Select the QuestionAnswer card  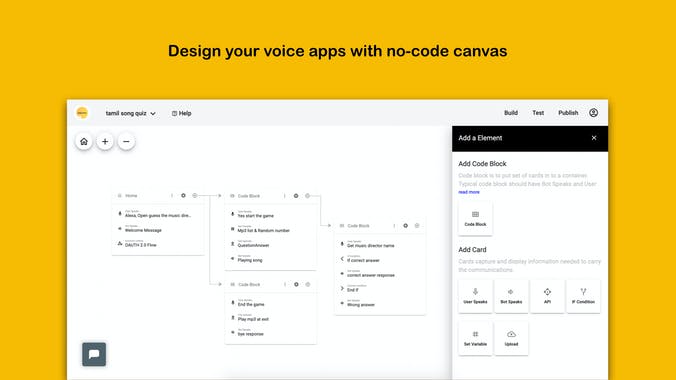[270, 244]
